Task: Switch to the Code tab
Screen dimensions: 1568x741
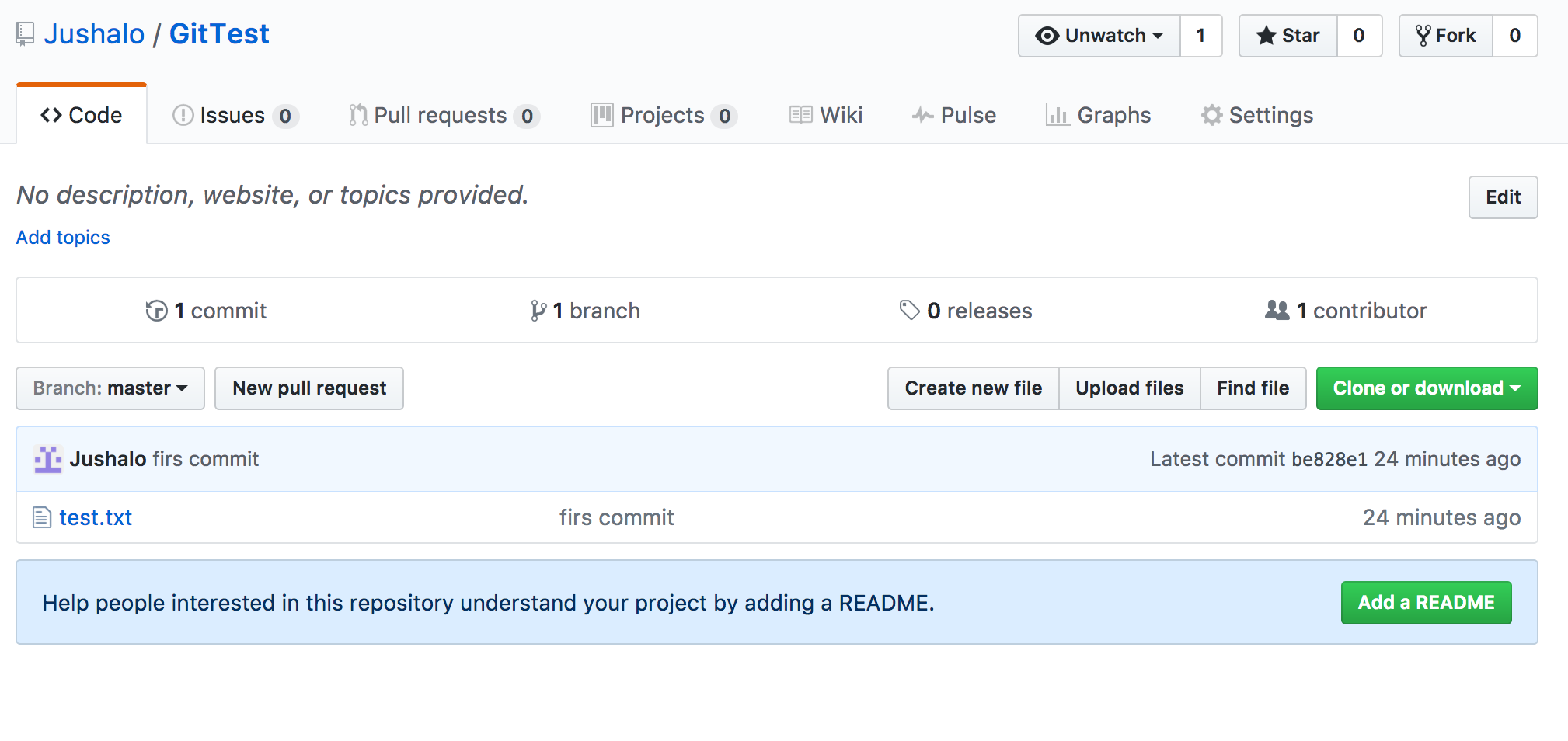Action: coord(82,115)
